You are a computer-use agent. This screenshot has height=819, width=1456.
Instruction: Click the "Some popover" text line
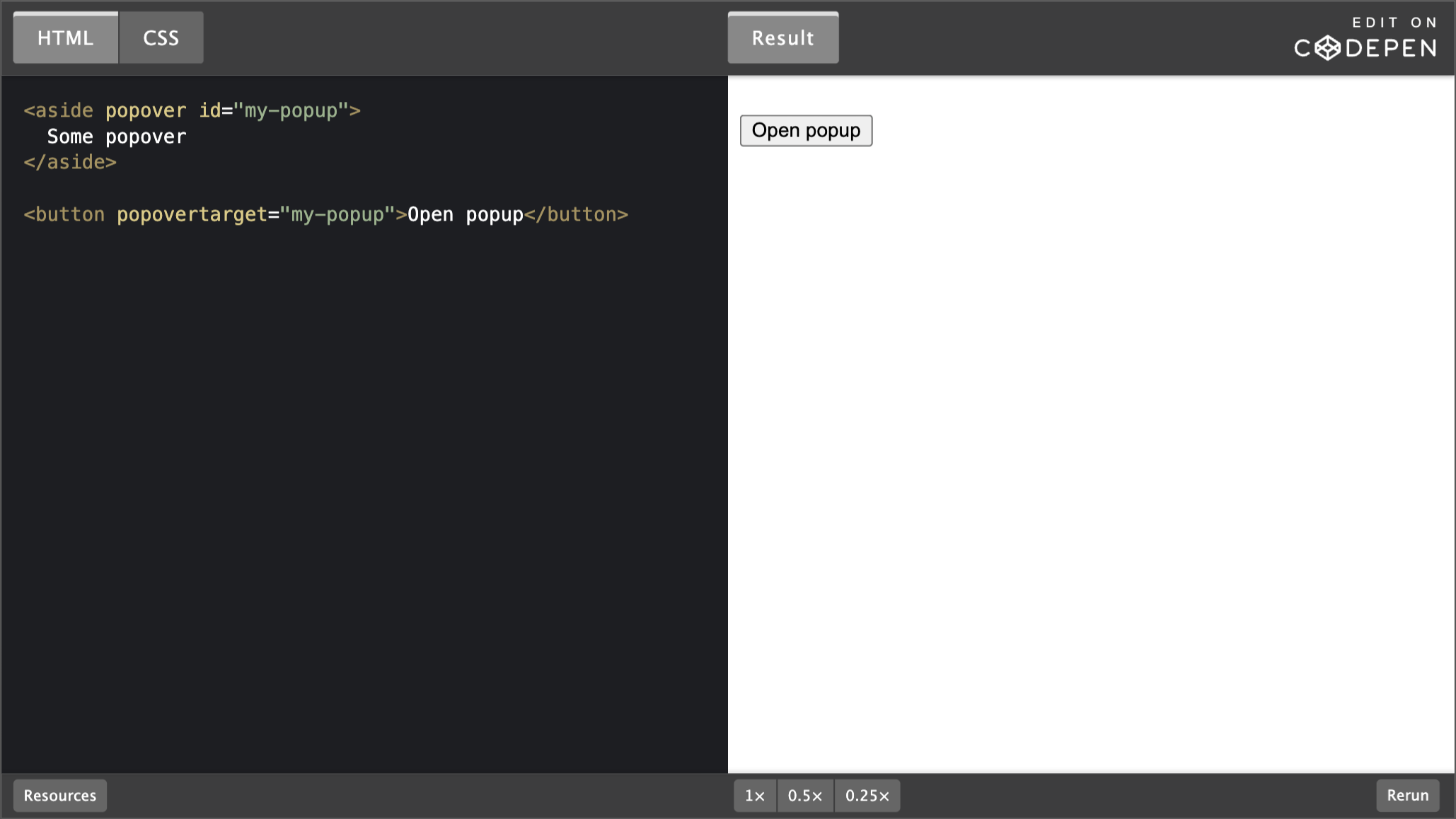pos(117,137)
